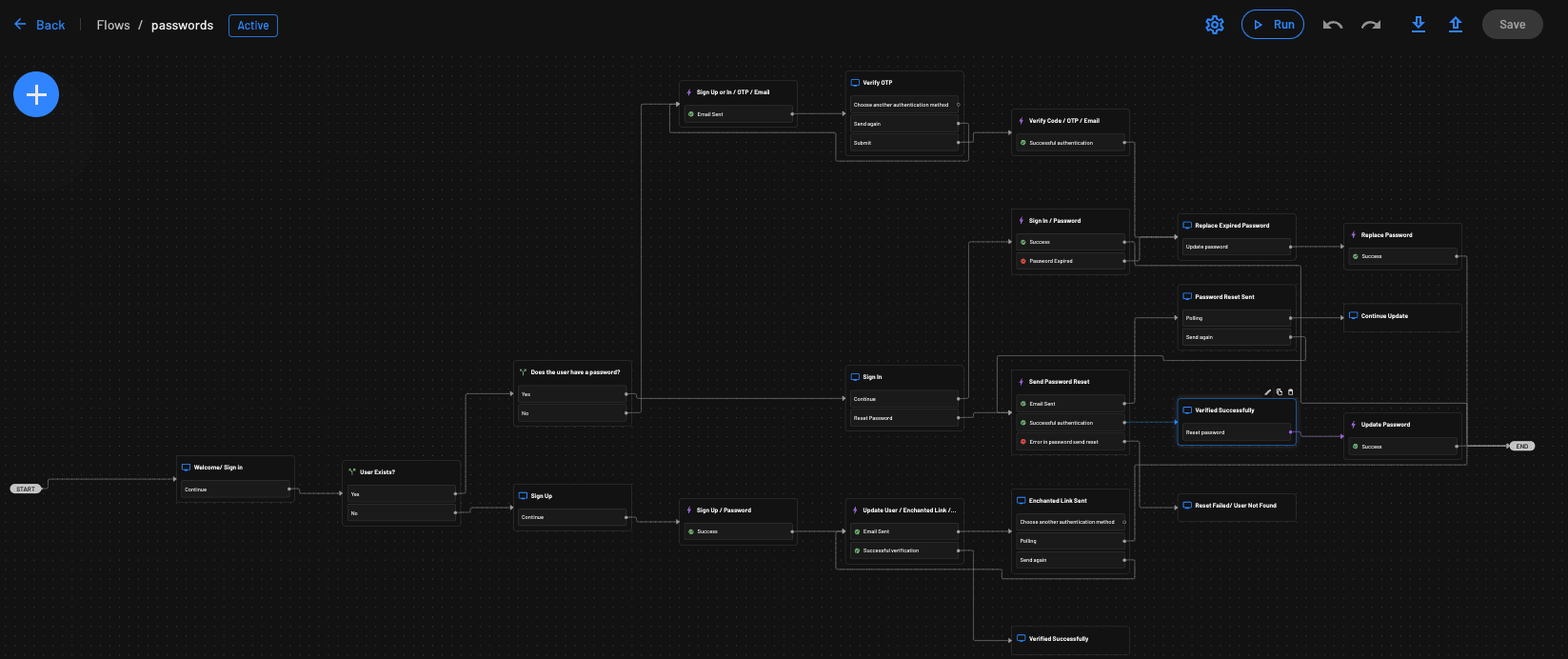The image size is (1568, 659).
Task: Click the upload flow arrow icon
Action: point(1456,25)
